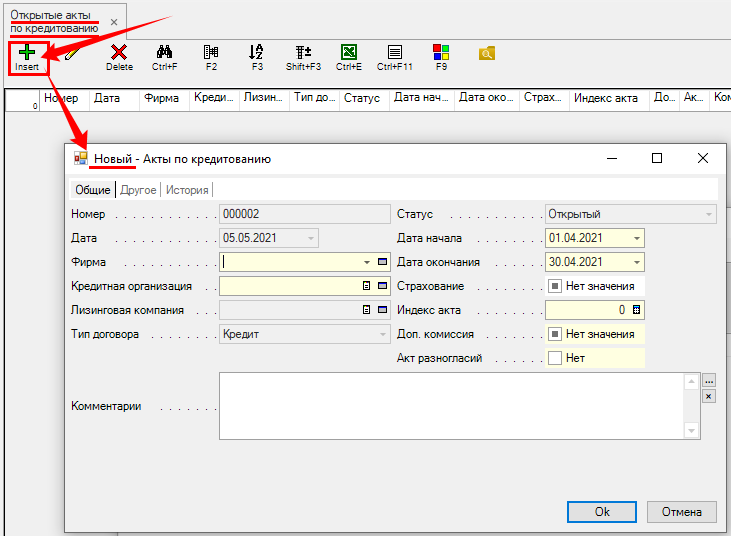Click the red X Delete icon
The image size is (731, 536).
pyautogui.click(x=119, y=53)
